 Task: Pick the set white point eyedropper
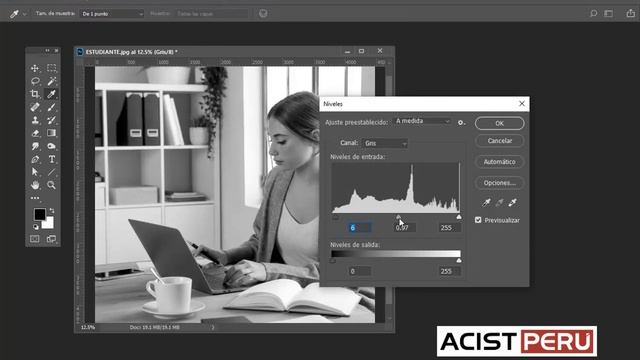[x=513, y=202]
